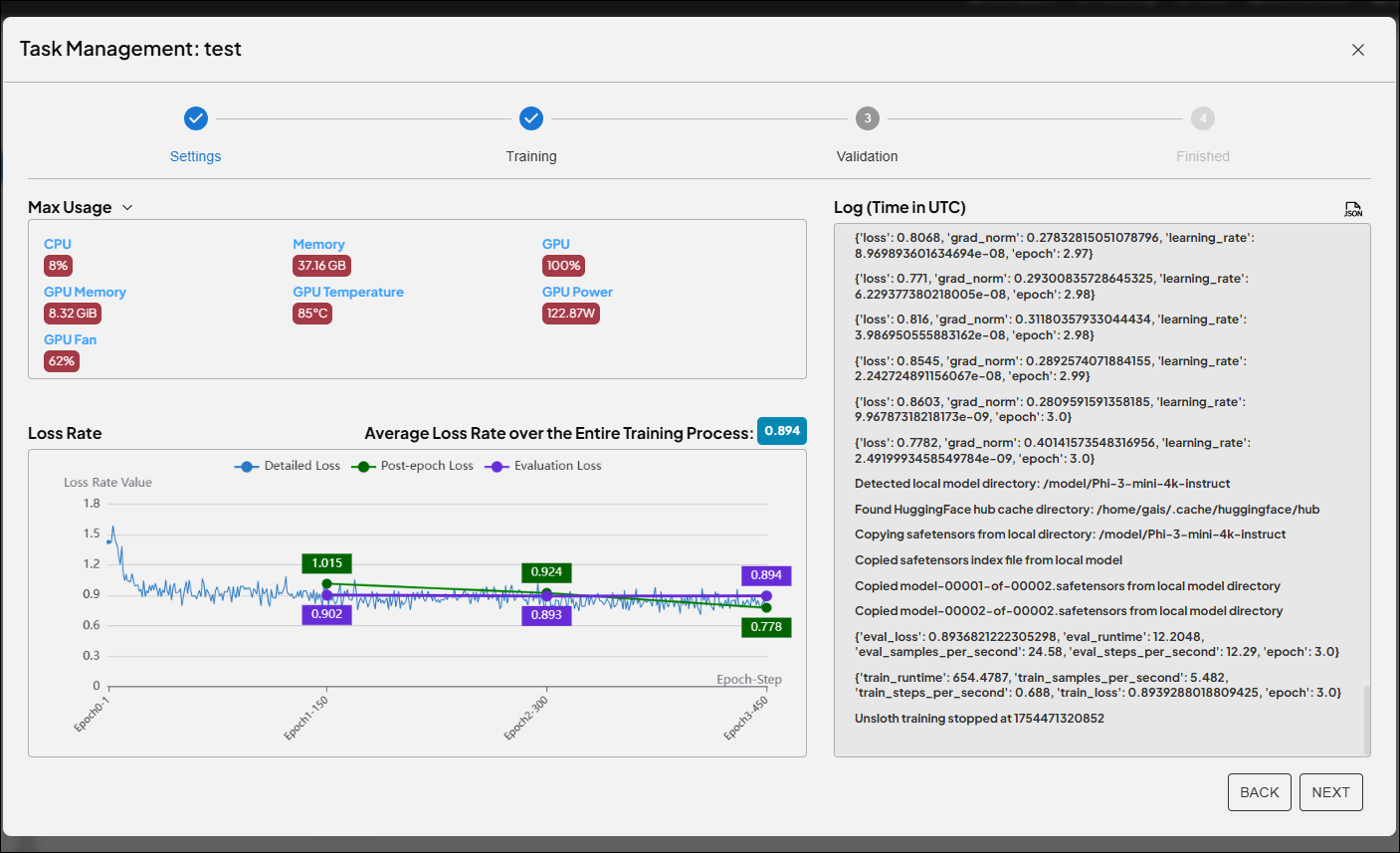Click the Training step checkmark icon
The image size is (1400, 853).
531,118
